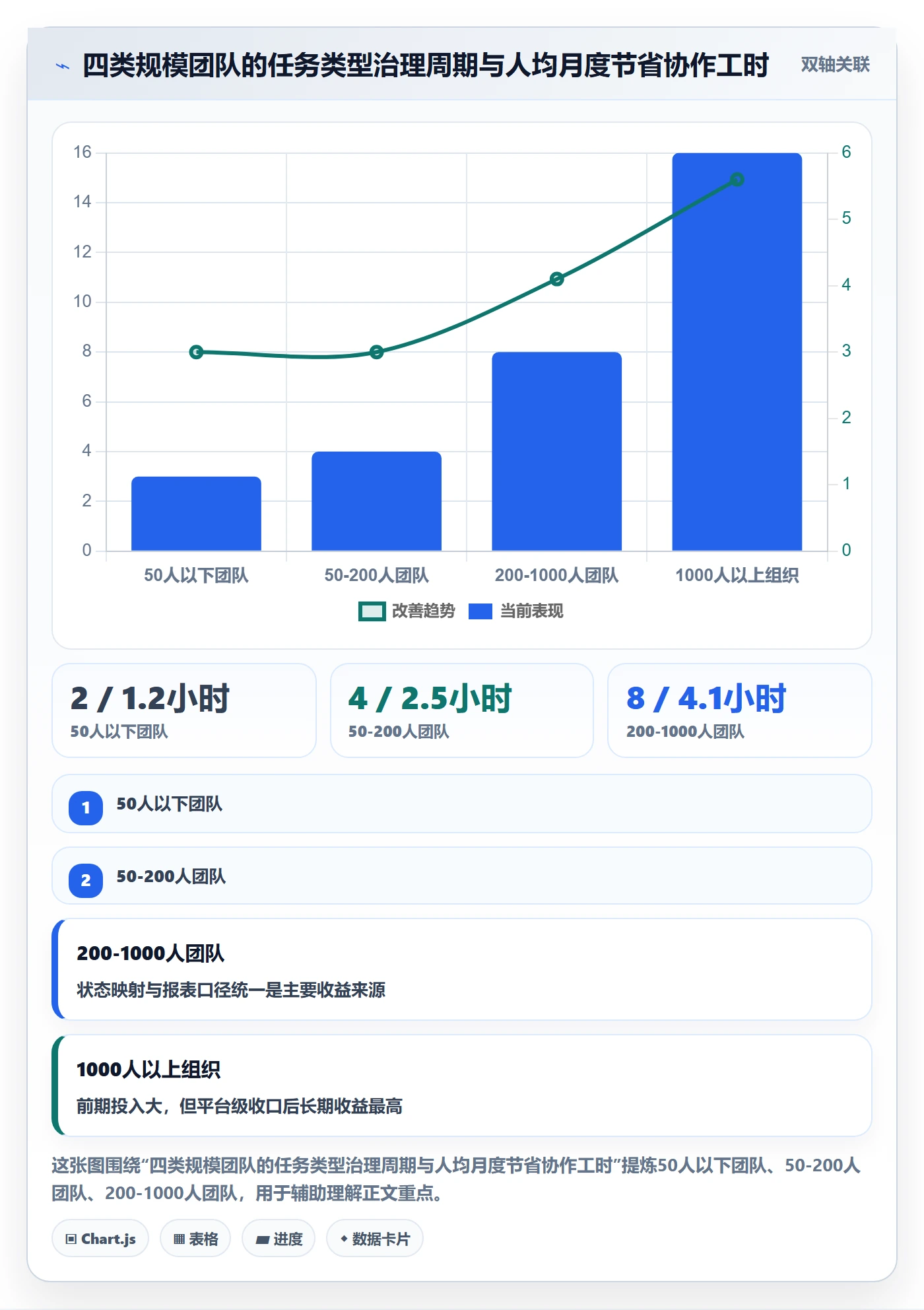Select the 表格 tag
The width and height of the screenshot is (924, 1310).
coord(195,1239)
